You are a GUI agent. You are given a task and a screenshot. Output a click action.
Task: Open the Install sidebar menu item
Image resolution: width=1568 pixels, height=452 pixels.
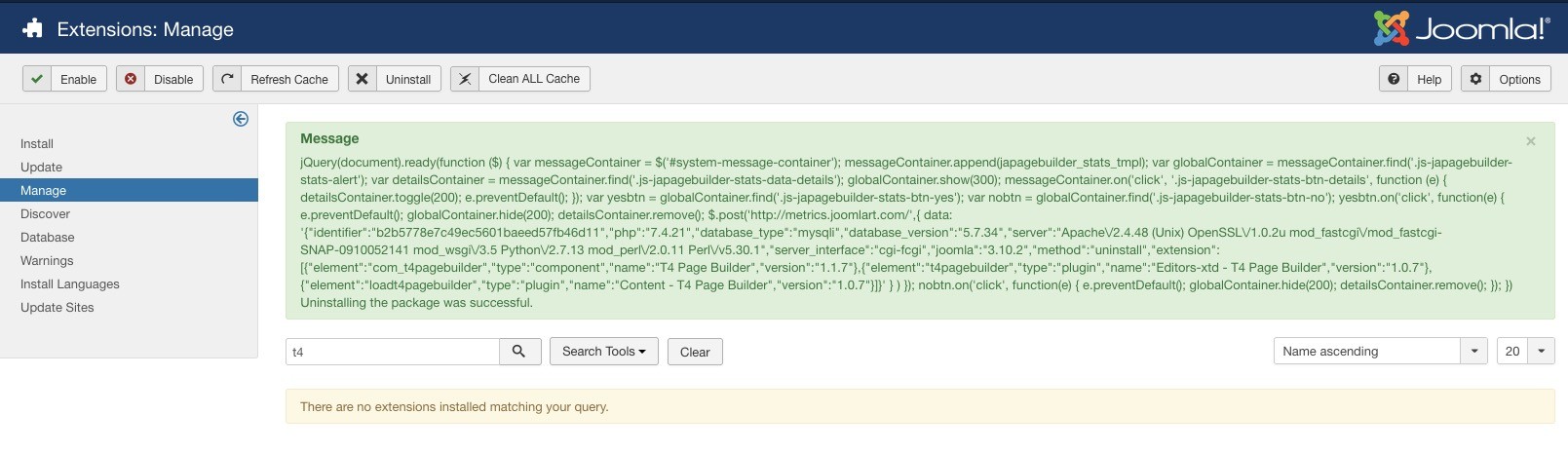(37, 143)
